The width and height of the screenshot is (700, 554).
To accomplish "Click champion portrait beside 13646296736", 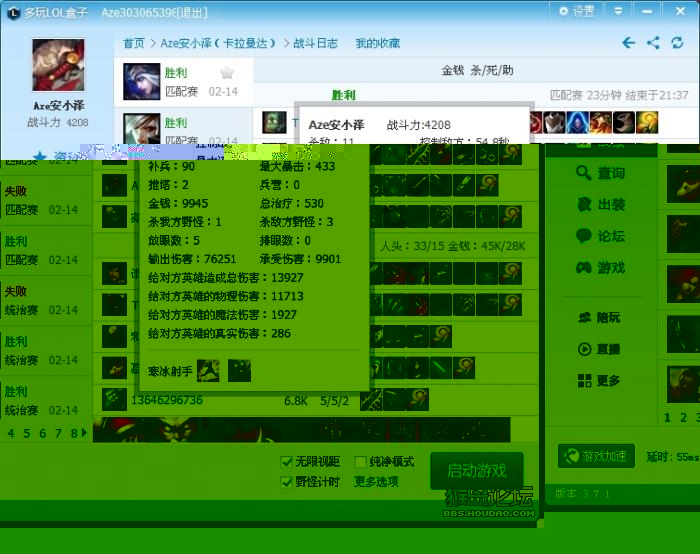I will coord(114,400).
